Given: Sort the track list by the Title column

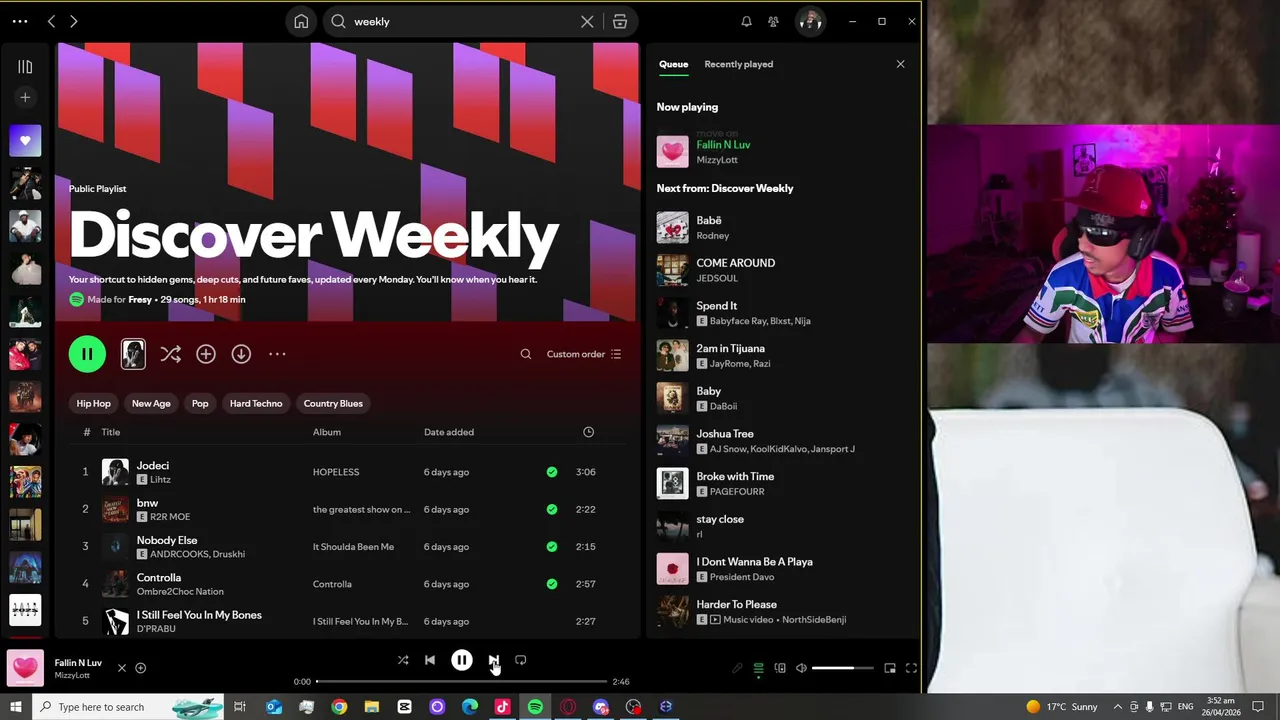Looking at the screenshot, I should [111, 432].
